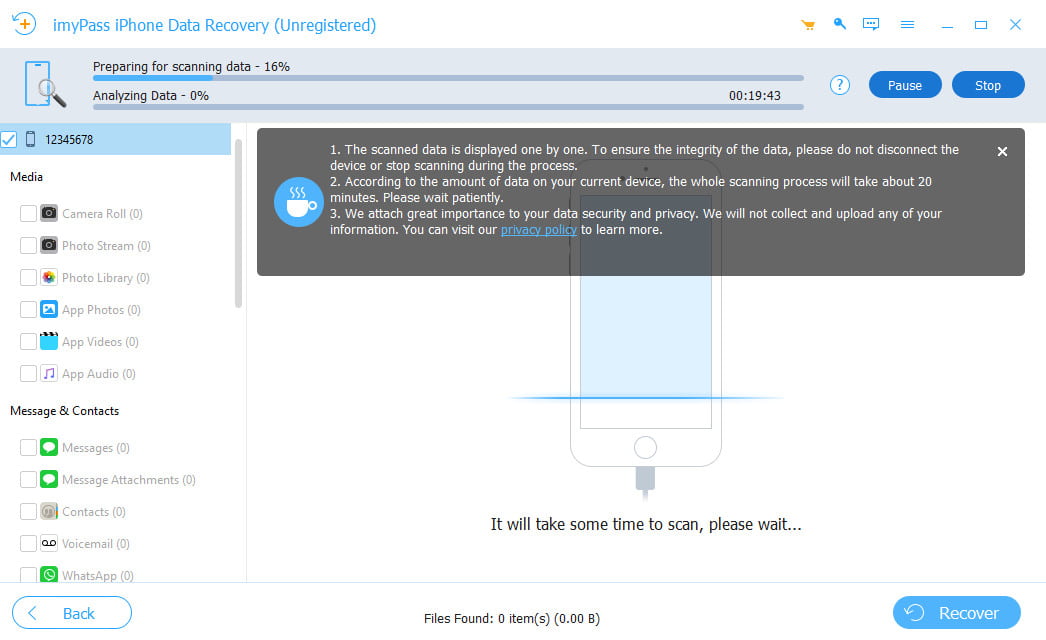Click the key register icon
Image resolution: width=1046 pixels, height=640 pixels.
[x=840, y=24]
